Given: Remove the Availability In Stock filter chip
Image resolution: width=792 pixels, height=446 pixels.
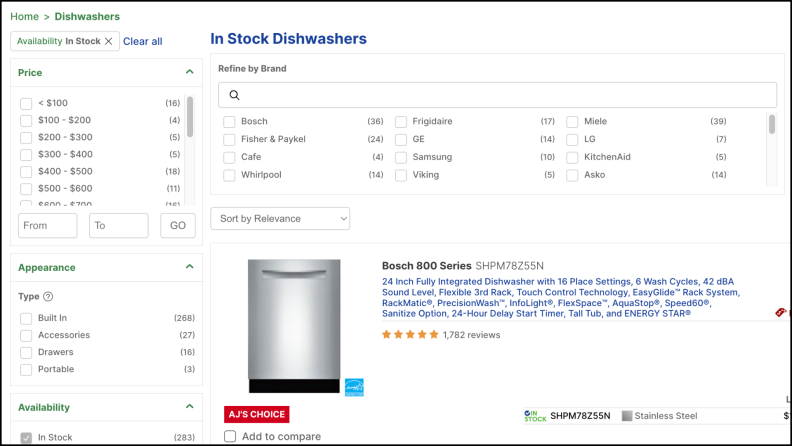Looking at the screenshot, I should (x=108, y=41).
